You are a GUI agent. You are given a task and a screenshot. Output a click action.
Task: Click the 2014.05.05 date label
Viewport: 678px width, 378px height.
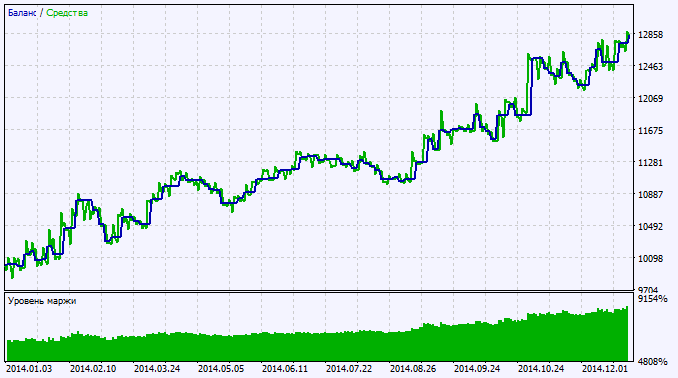click(x=221, y=369)
